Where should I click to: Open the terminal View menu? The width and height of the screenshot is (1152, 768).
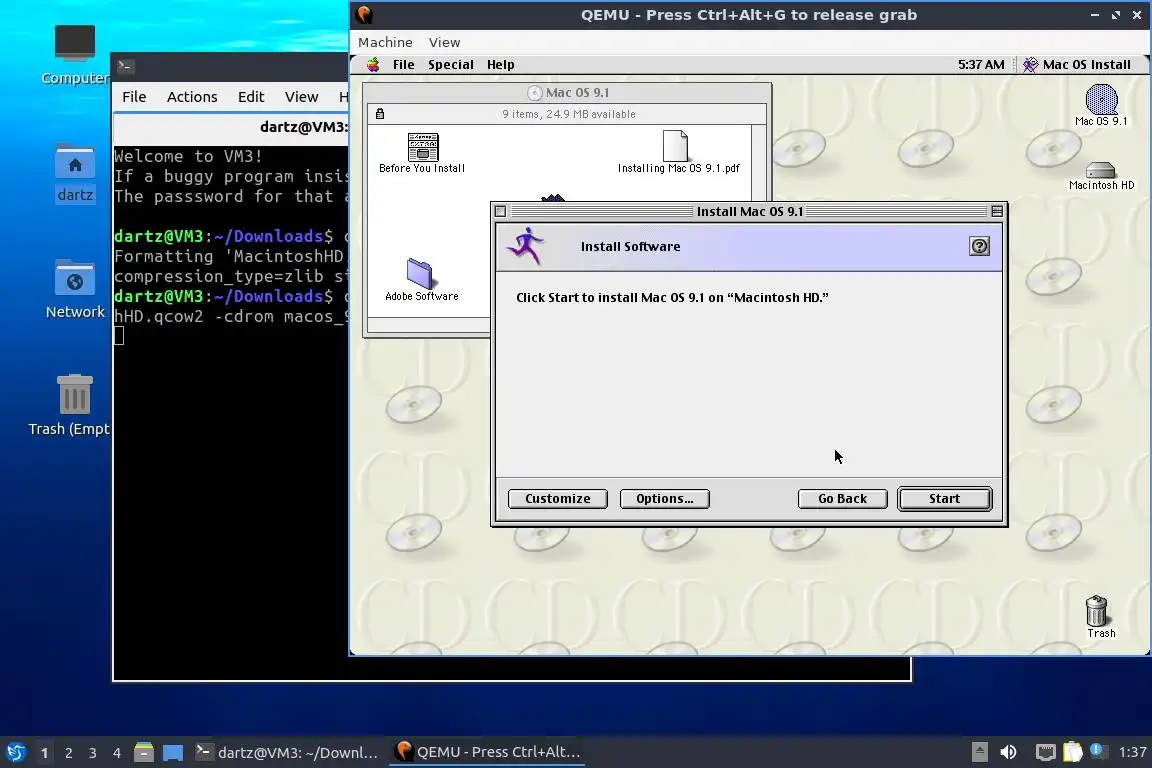coord(301,97)
